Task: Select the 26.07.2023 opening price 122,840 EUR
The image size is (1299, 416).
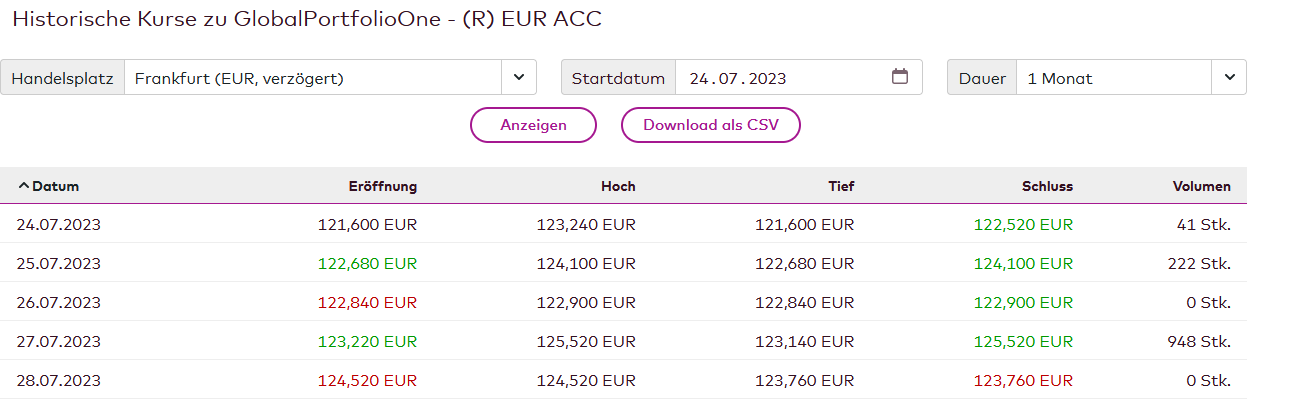Action: tap(367, 303)
